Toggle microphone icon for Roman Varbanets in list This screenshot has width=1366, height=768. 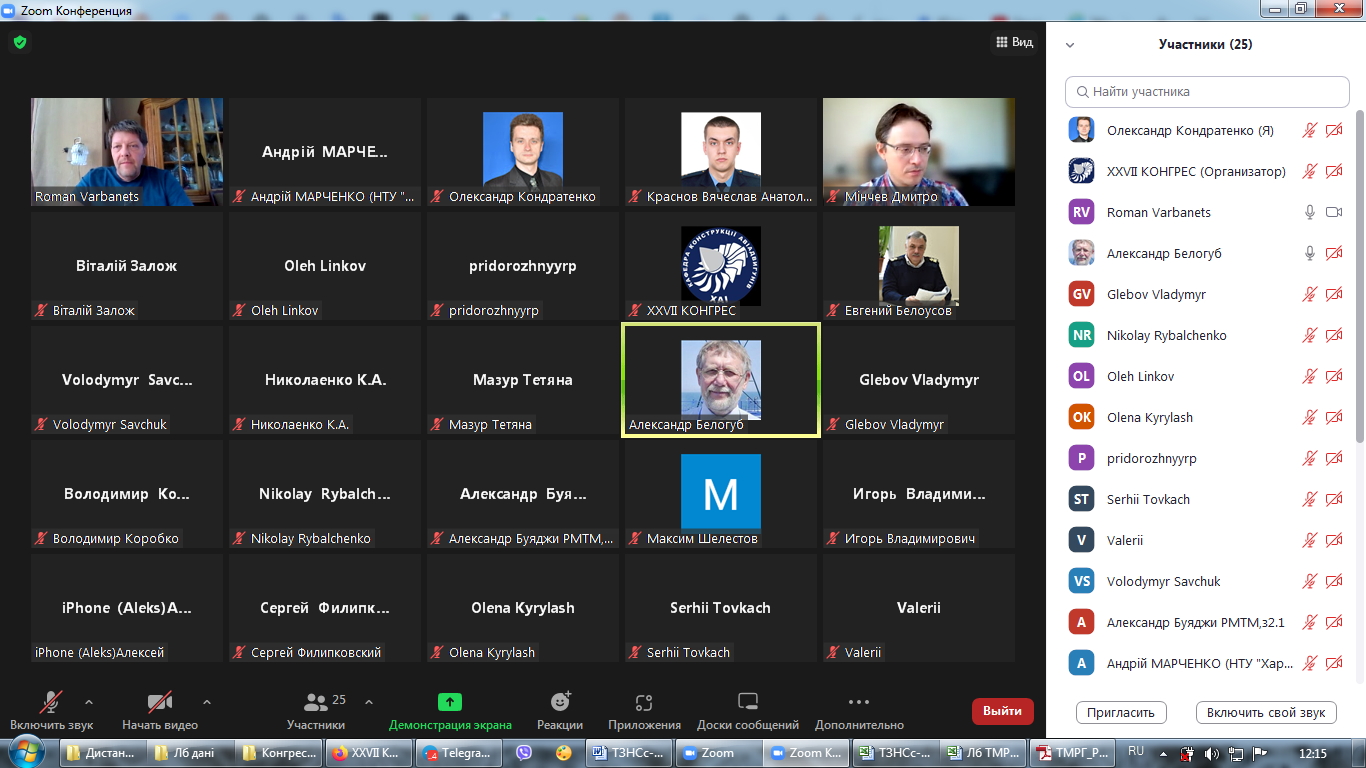[1309, 212]
